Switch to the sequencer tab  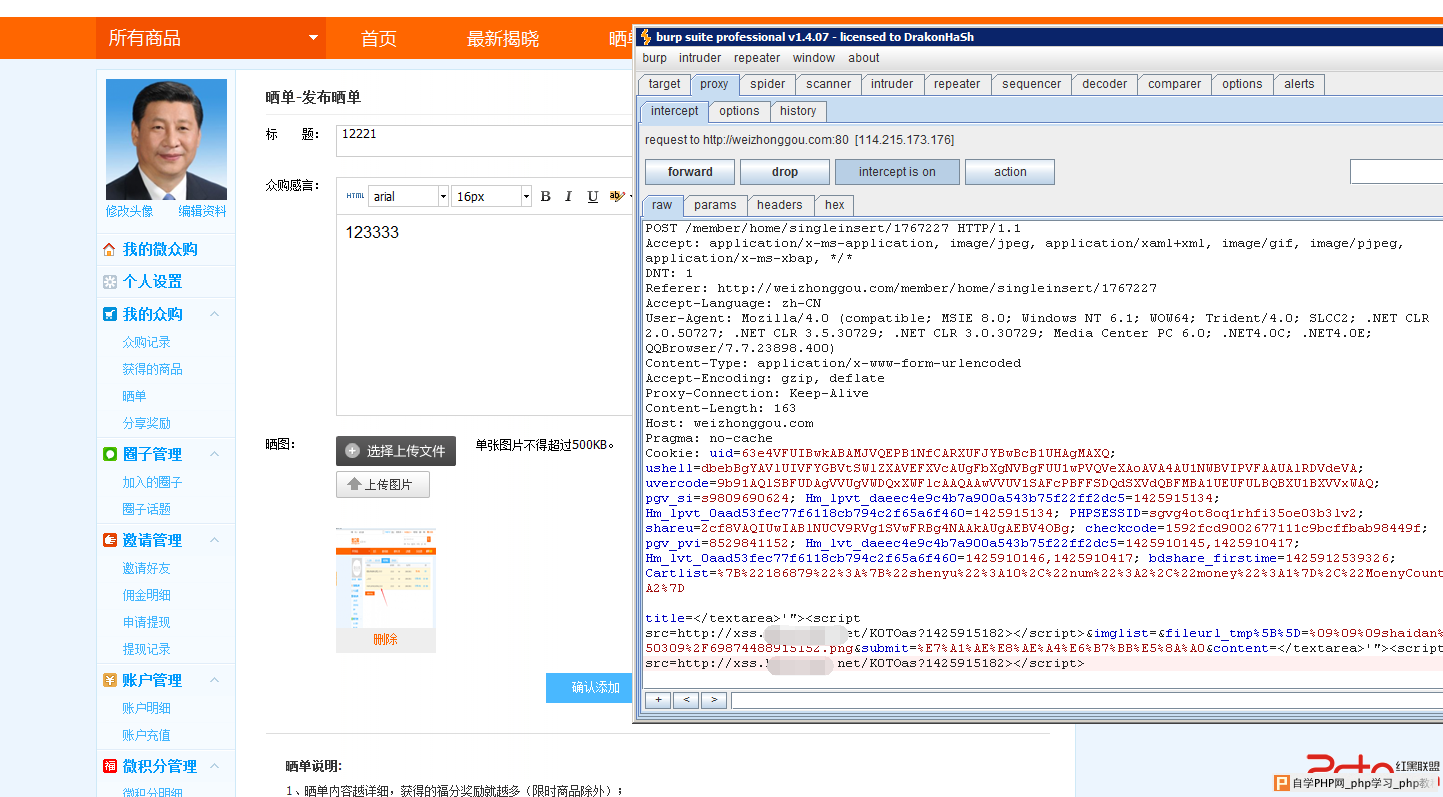pos(1031,84)
